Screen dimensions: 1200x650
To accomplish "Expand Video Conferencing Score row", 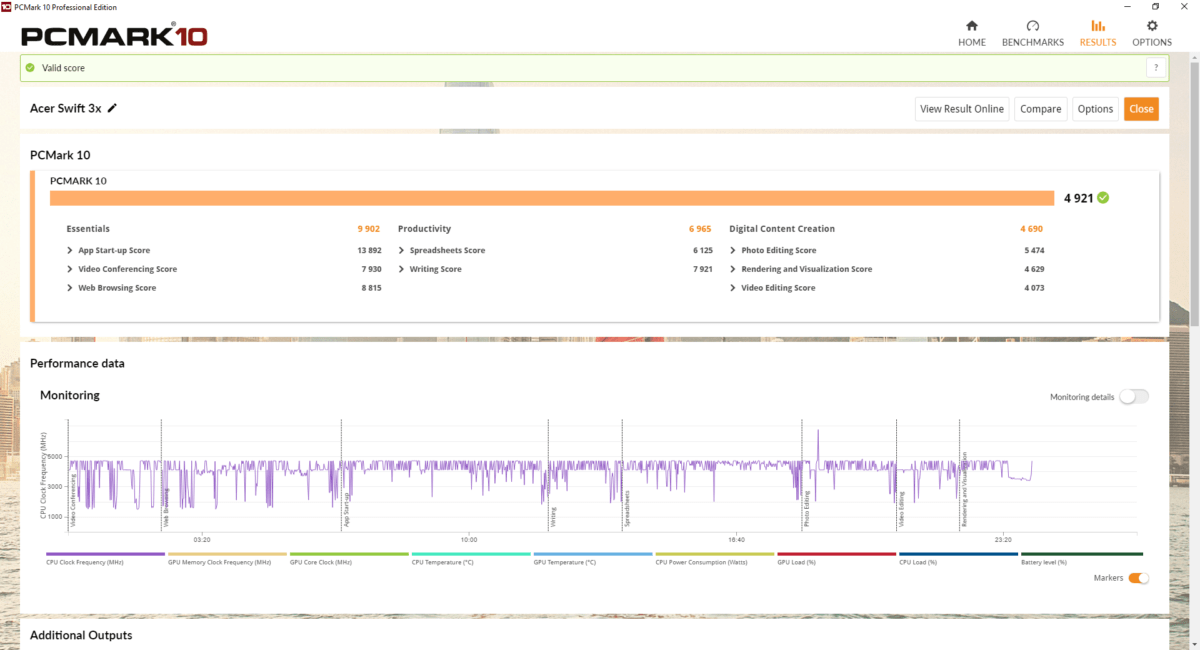I will coord(70,269).
